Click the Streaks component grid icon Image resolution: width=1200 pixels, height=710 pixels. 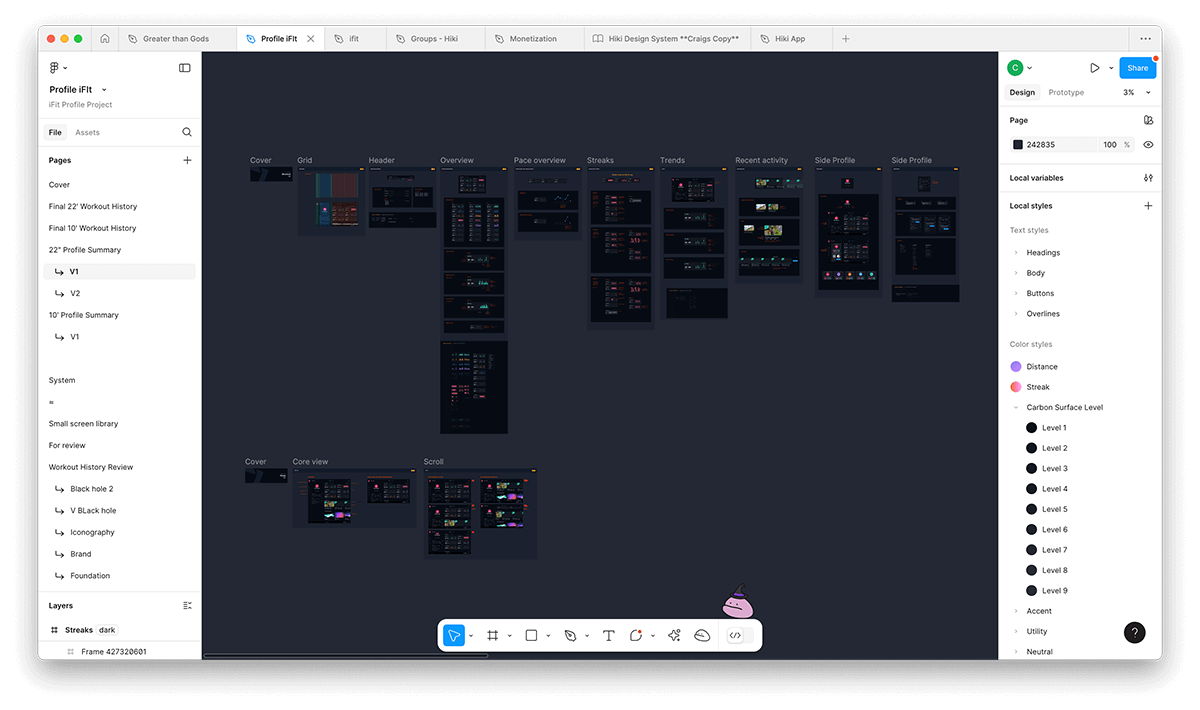coord(54,630)
